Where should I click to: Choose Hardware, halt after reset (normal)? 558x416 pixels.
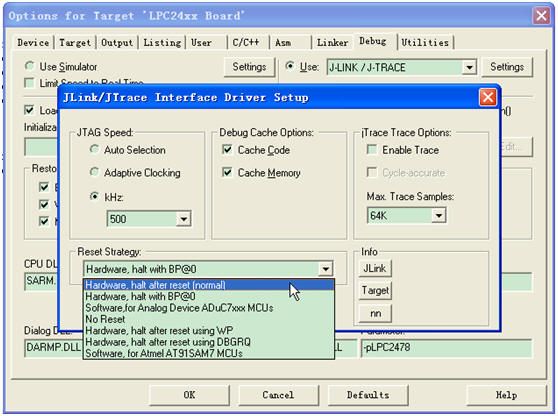(x=209, y=285)
